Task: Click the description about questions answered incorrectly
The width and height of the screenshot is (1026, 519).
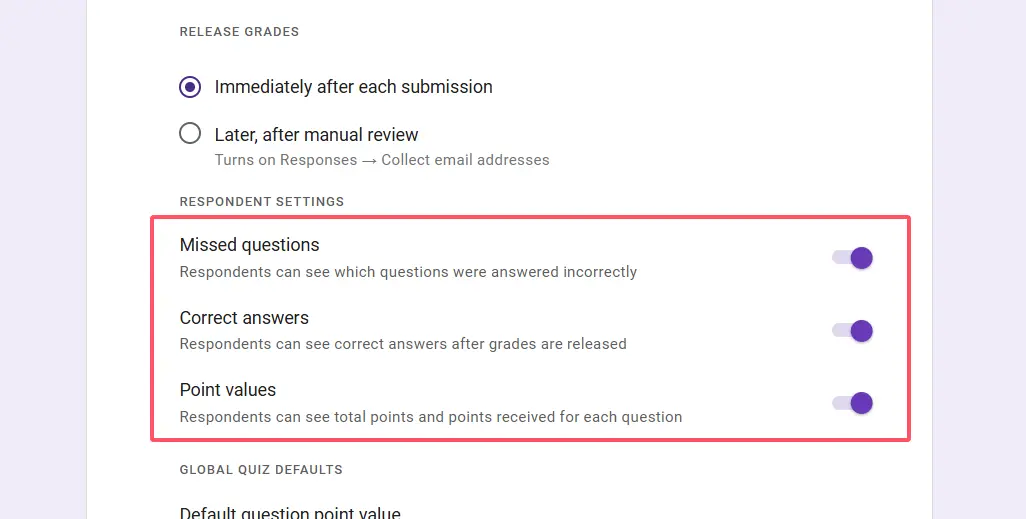Action: [408, 272]
